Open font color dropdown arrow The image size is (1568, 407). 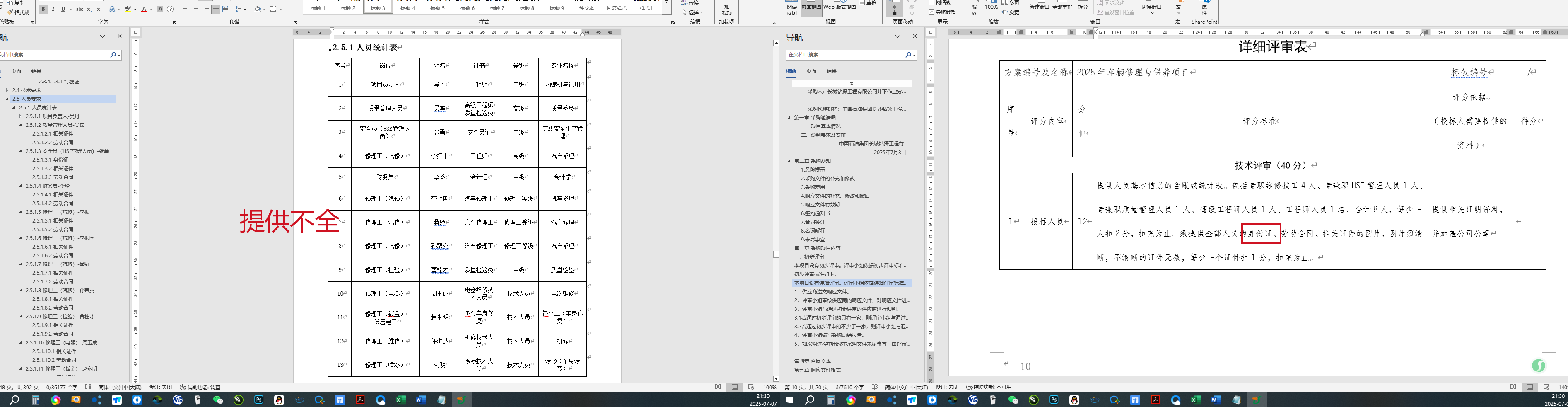(x=151, y=9)
